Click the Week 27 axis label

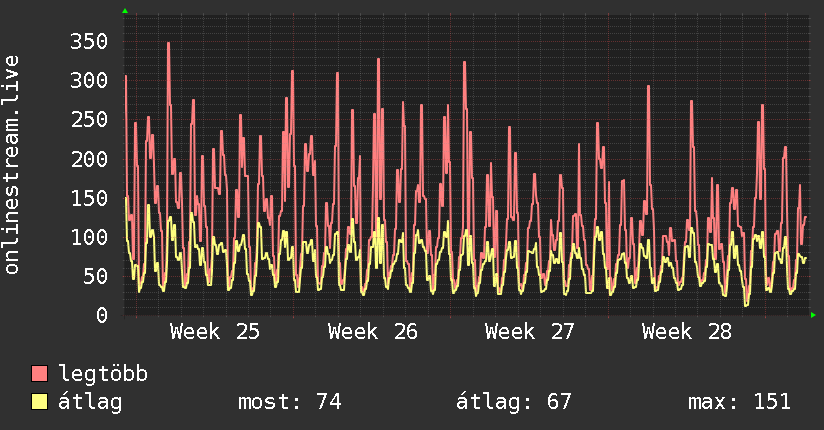[x=530, y=332]
